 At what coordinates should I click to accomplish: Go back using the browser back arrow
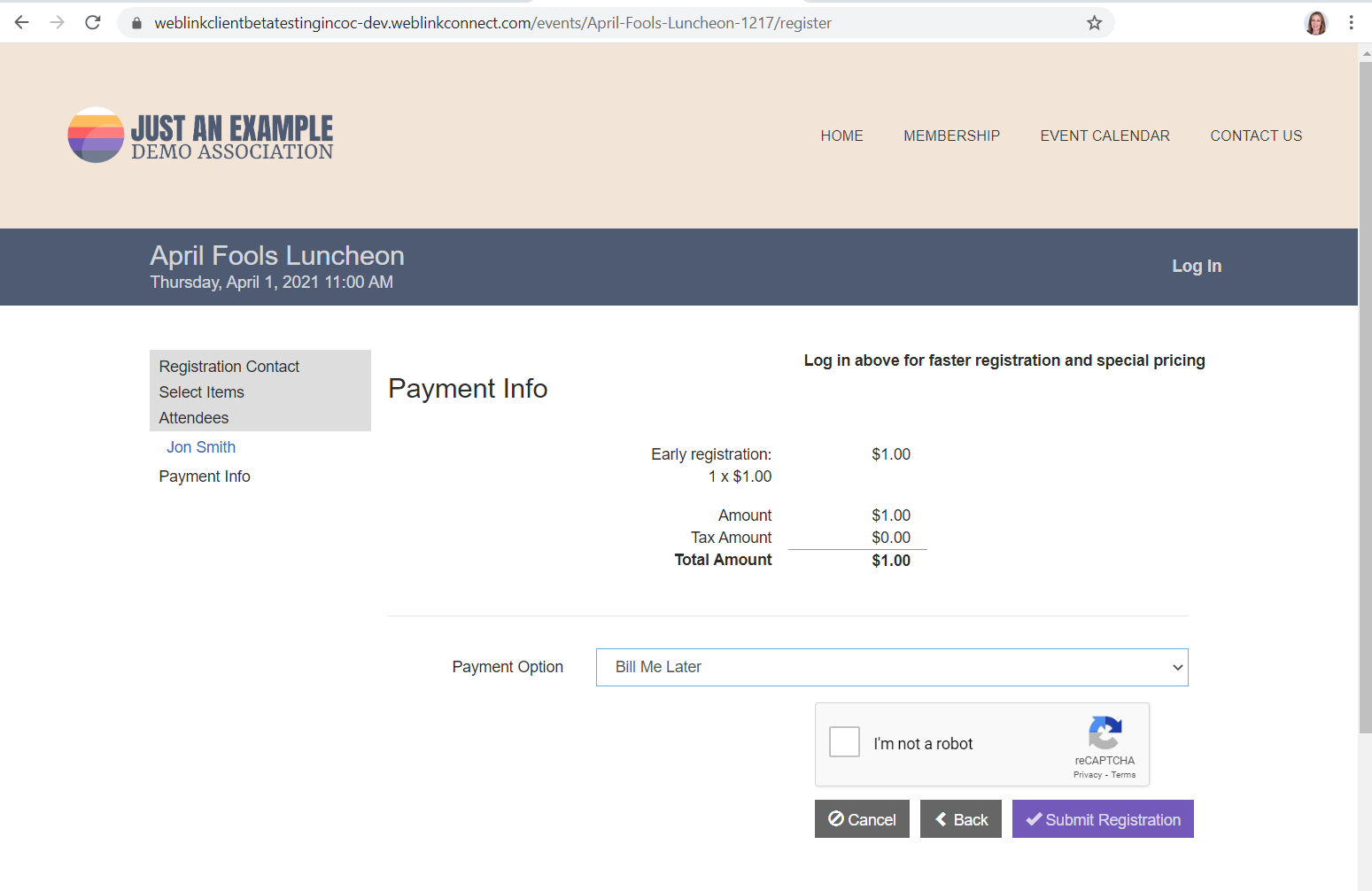click(22, 22)
